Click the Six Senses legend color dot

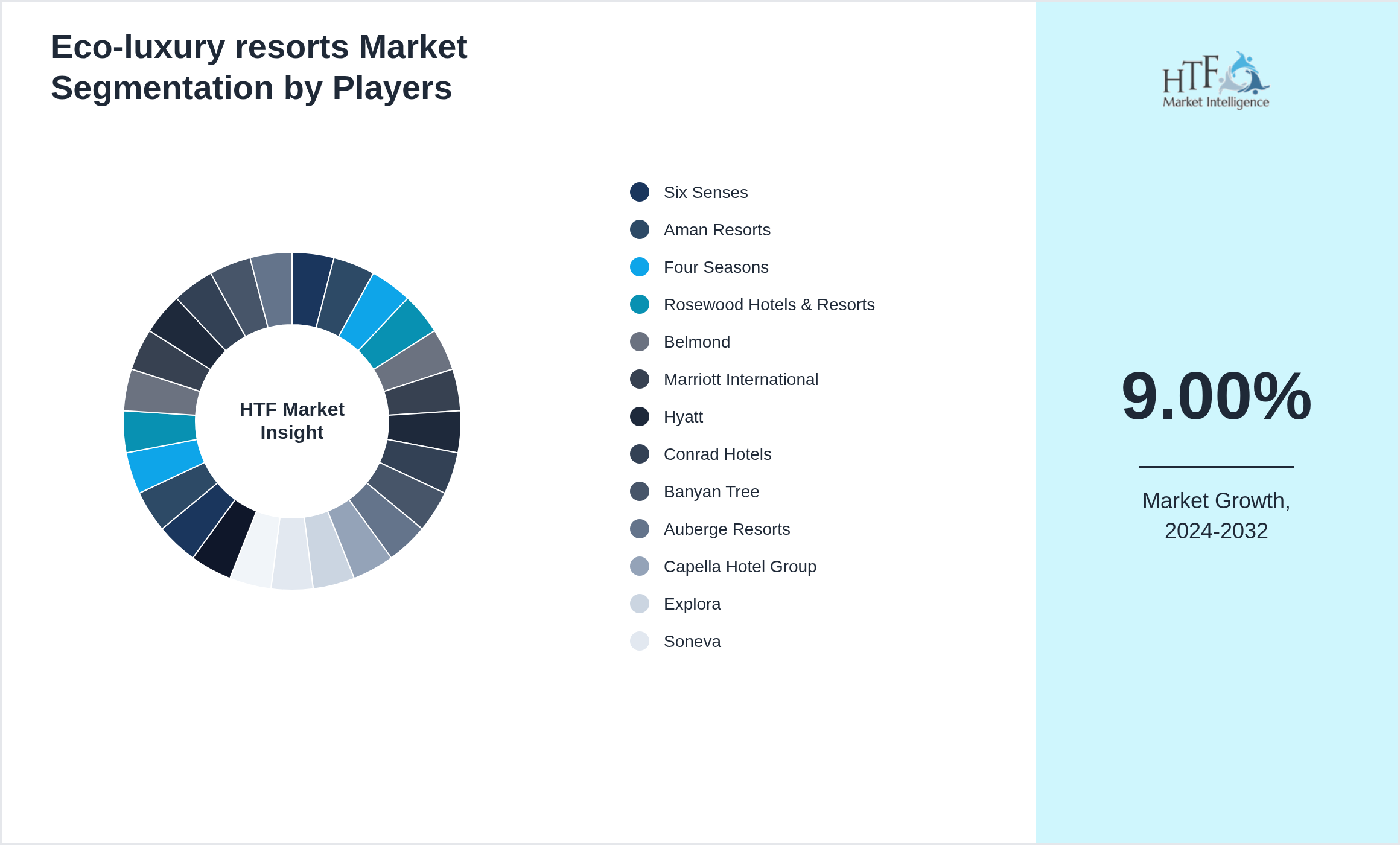click(x=640, y=192)
